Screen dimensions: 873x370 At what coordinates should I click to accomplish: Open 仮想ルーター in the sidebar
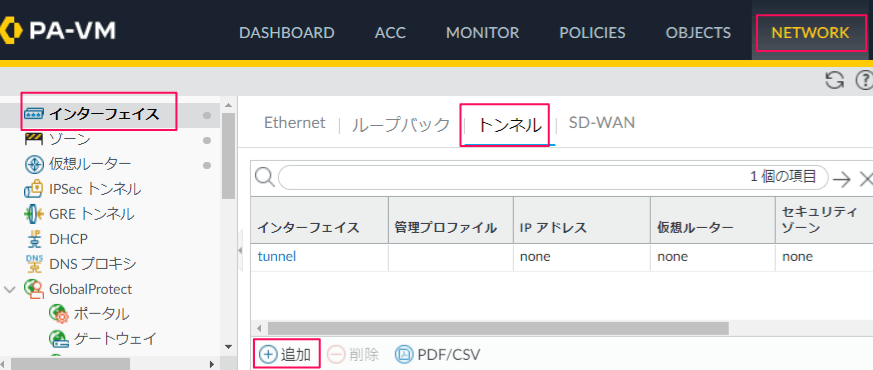[x=90, y=164]
